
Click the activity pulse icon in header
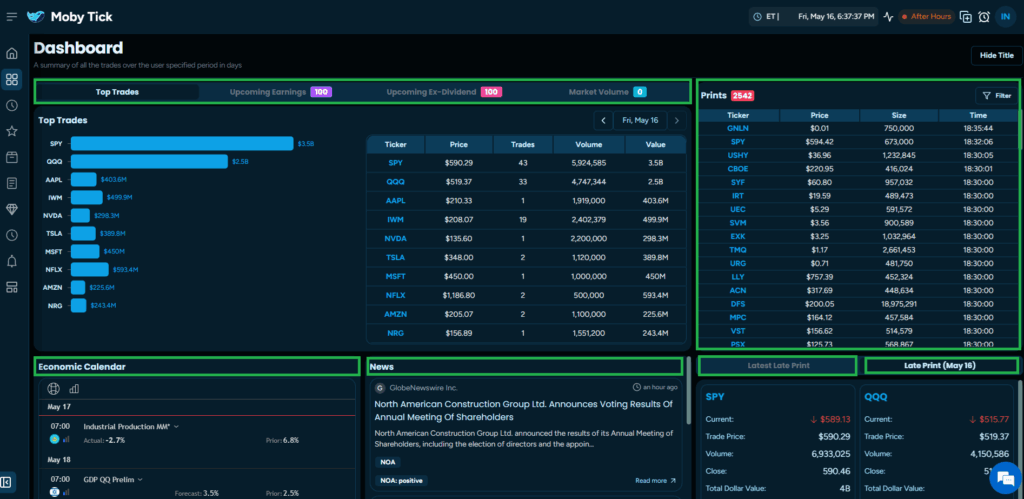tap(888, 16)
